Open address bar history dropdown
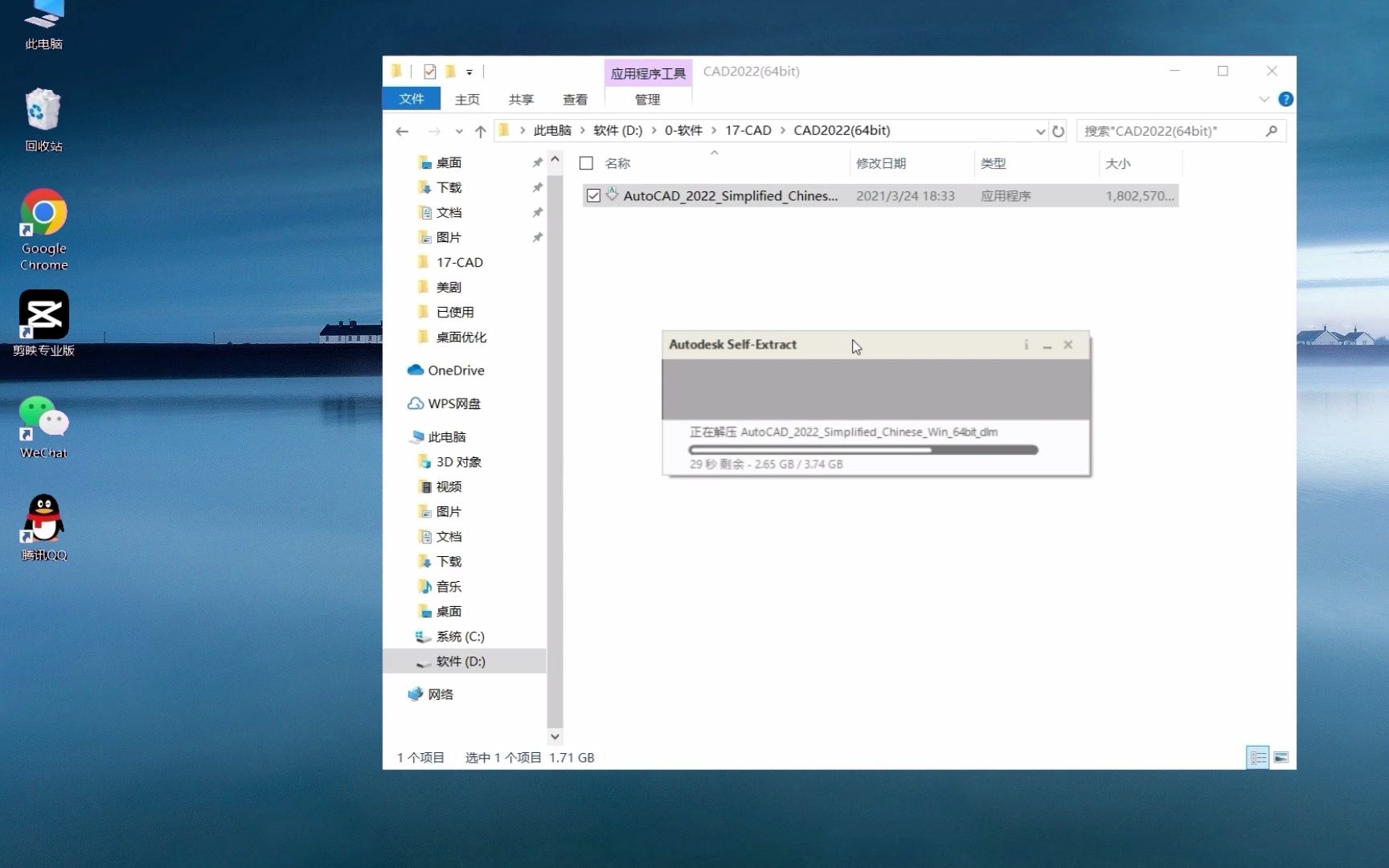 (x=1040, y=131)
